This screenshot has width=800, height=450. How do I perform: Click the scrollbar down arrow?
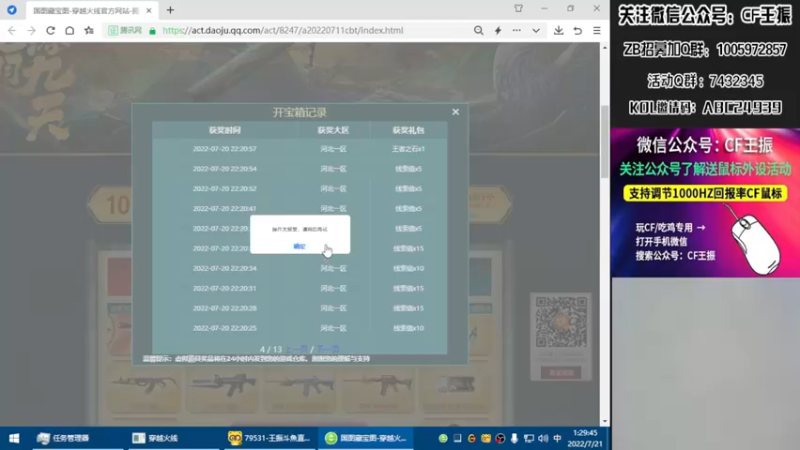click(x=605, y=421)
